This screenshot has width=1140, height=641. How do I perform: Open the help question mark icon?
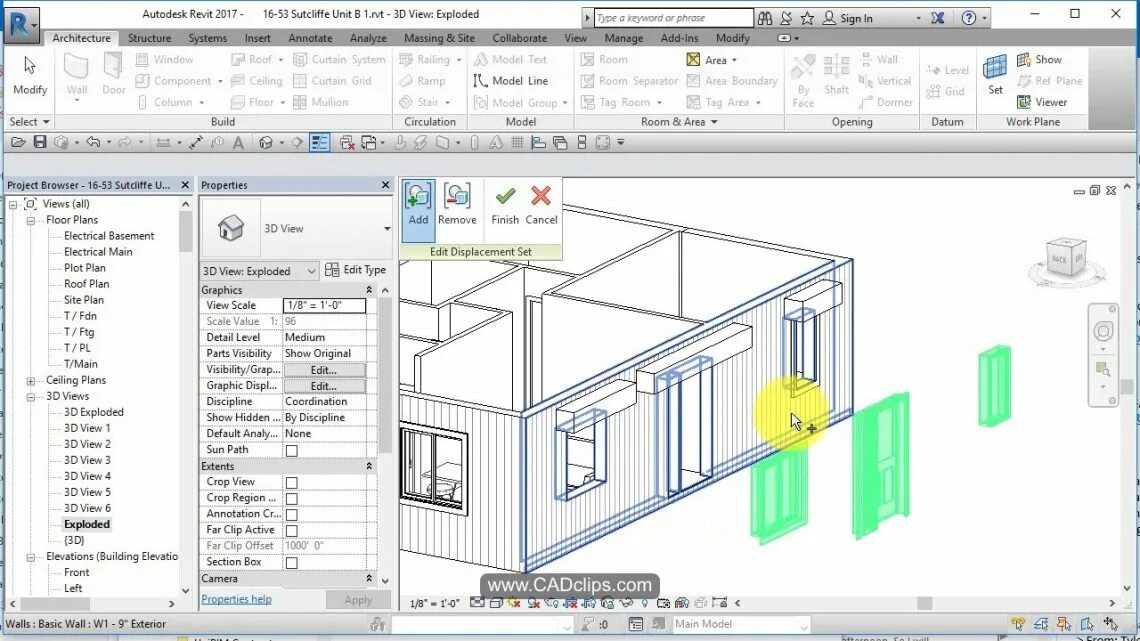pos(968,18)
